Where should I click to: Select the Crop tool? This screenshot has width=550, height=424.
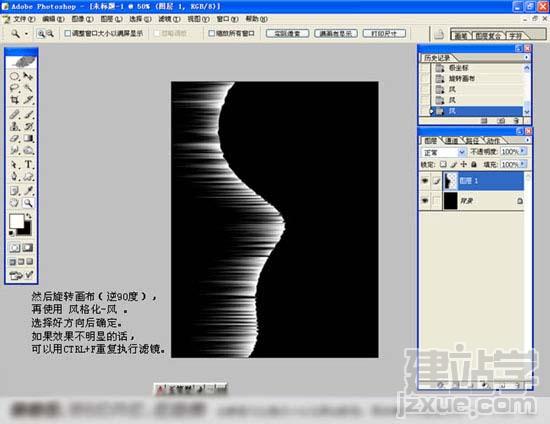tap(14, 100)
